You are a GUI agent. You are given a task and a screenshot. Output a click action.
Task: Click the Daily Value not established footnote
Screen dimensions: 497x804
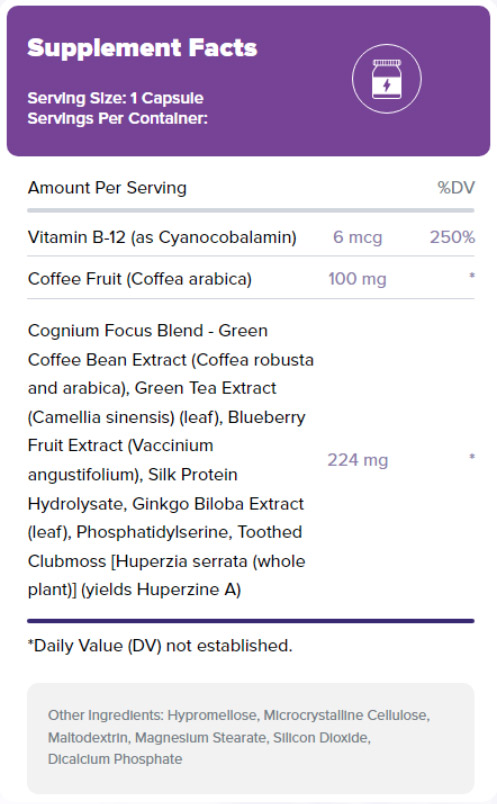160,646
